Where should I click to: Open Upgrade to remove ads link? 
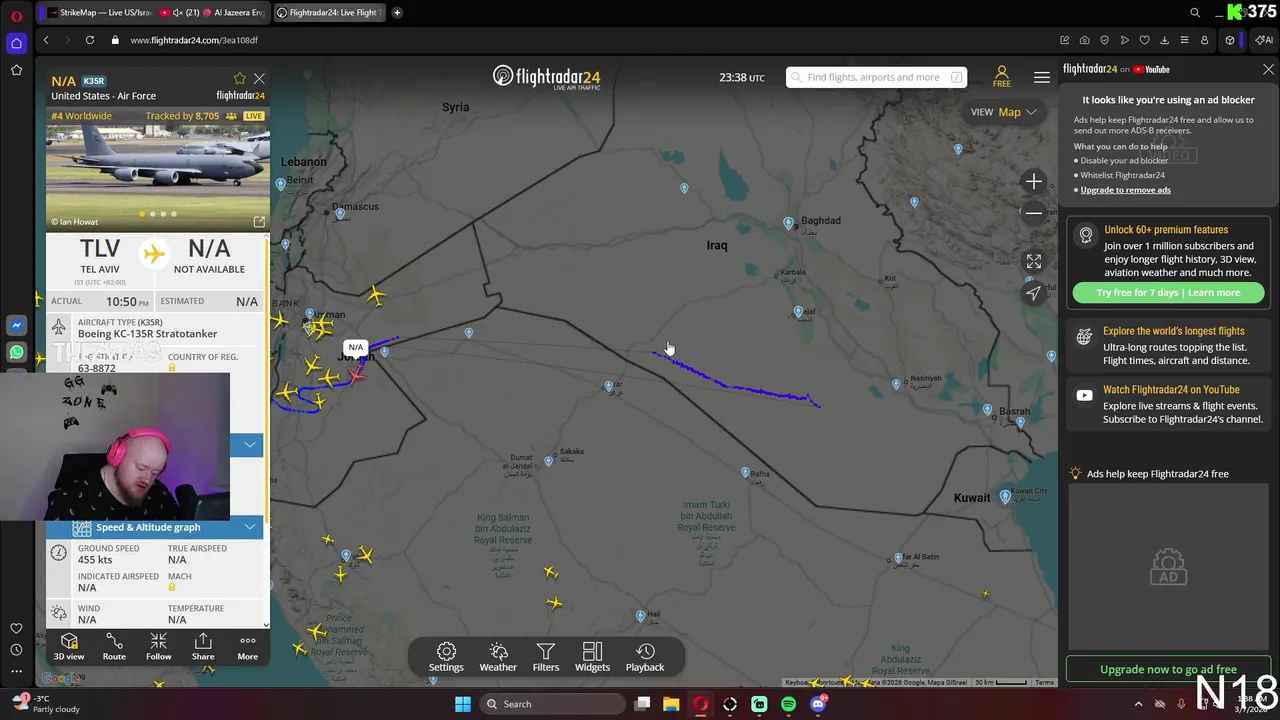pyautogui.click(x=1125, y=190)
